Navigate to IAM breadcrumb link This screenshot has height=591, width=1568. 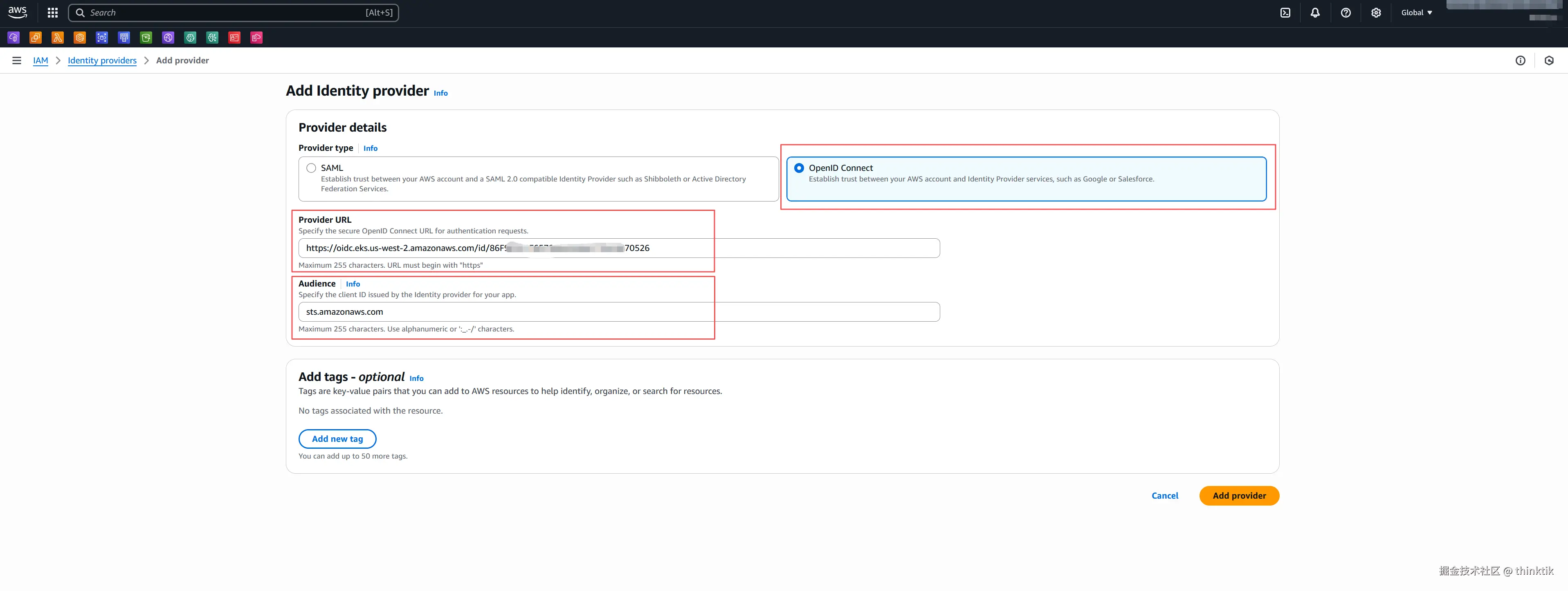tap(40, 60)
